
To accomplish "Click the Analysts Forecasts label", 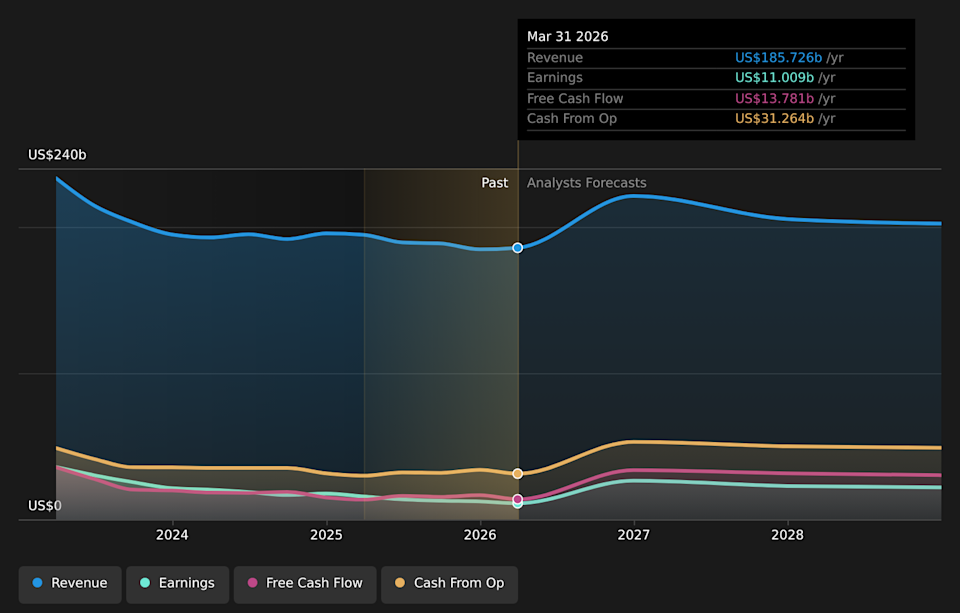I will [x=587, y=183].
